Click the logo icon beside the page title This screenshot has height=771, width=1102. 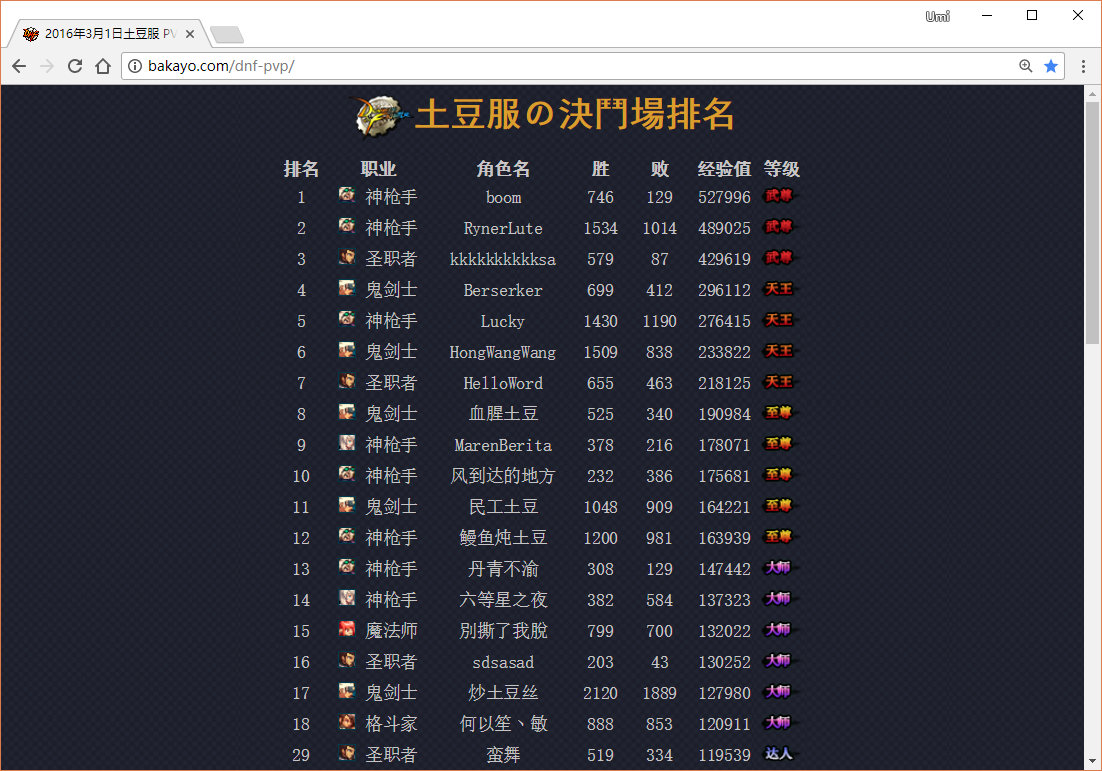[x=379, y=116]
